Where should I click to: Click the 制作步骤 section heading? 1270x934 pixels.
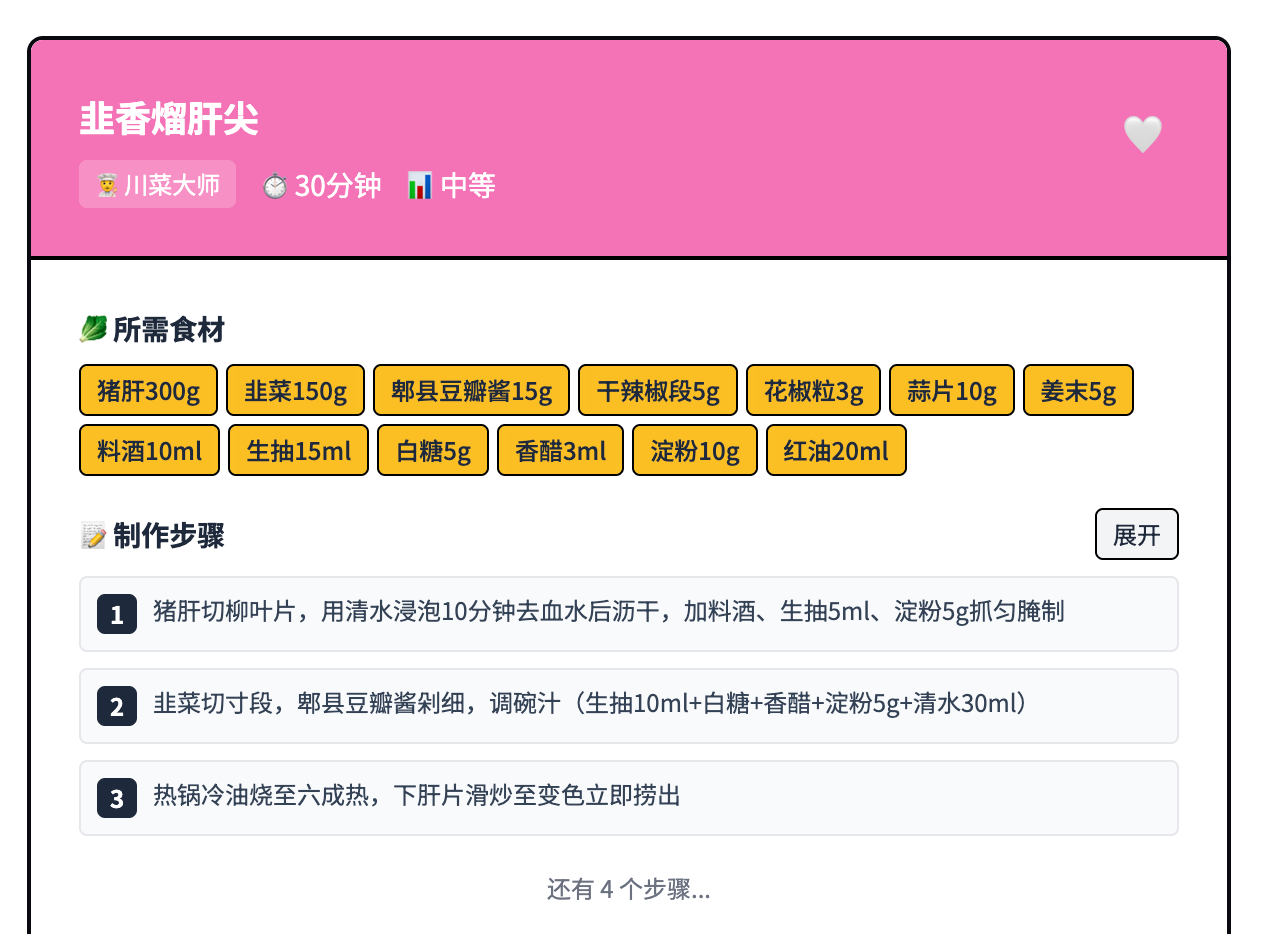[169, 535]
